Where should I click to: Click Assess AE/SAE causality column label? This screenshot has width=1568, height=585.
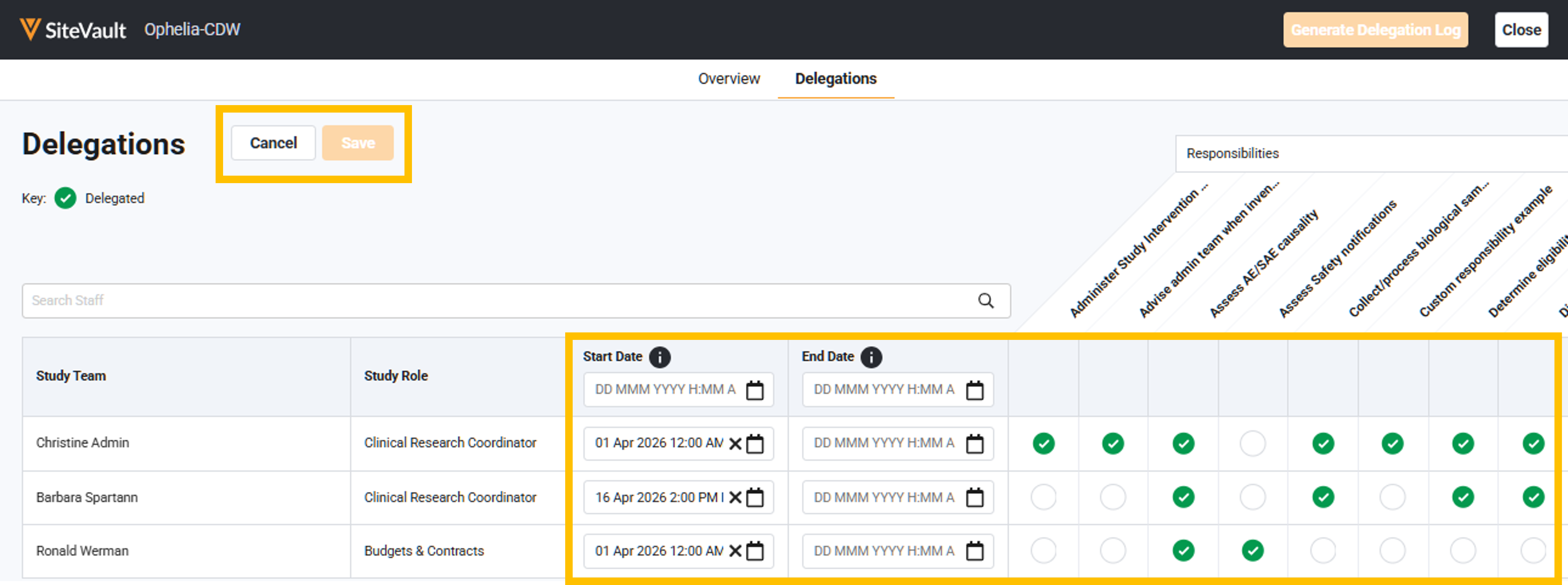[x=1264, y=264]
